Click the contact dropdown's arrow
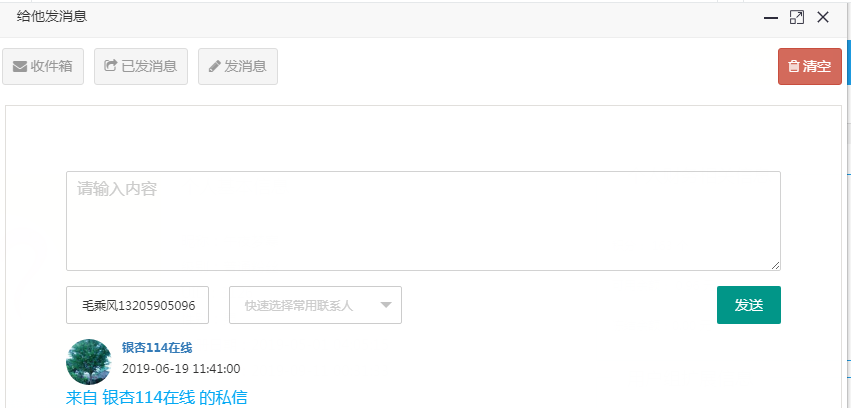Screen dimensions: 851x408 (x=386, y=305)
